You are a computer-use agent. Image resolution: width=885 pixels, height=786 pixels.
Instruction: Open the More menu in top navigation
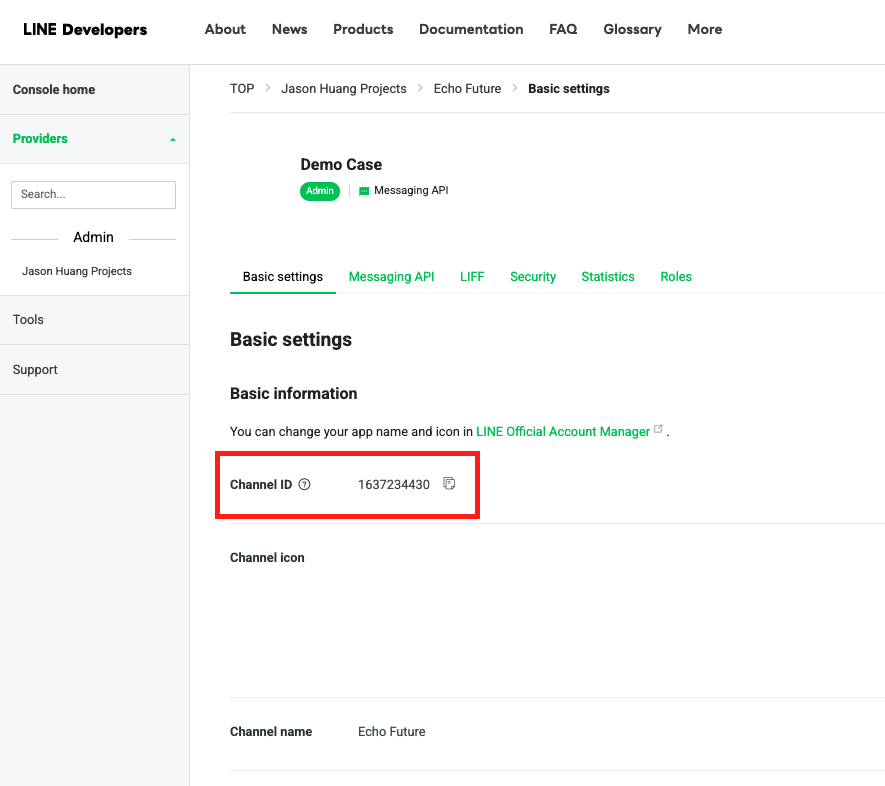pyautogui.click(x=704, y=29)
